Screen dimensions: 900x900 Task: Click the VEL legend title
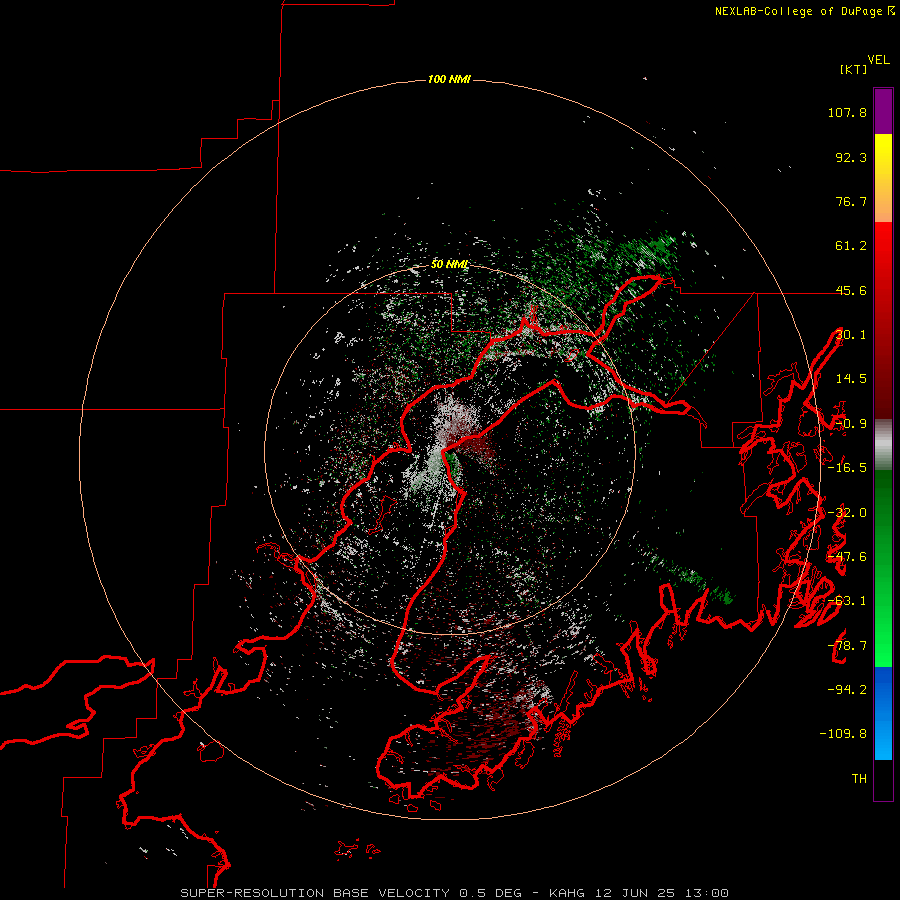tap(878, 60)
